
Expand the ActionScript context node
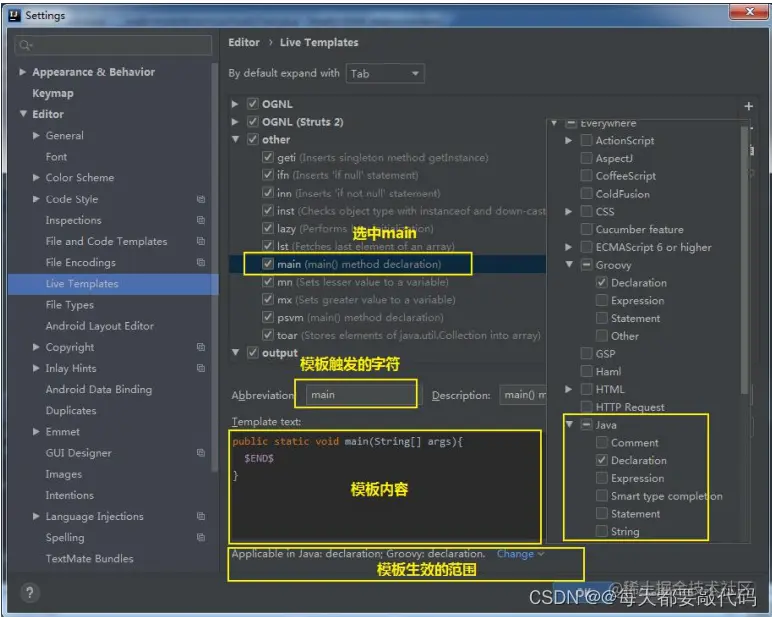pos(569,140)
